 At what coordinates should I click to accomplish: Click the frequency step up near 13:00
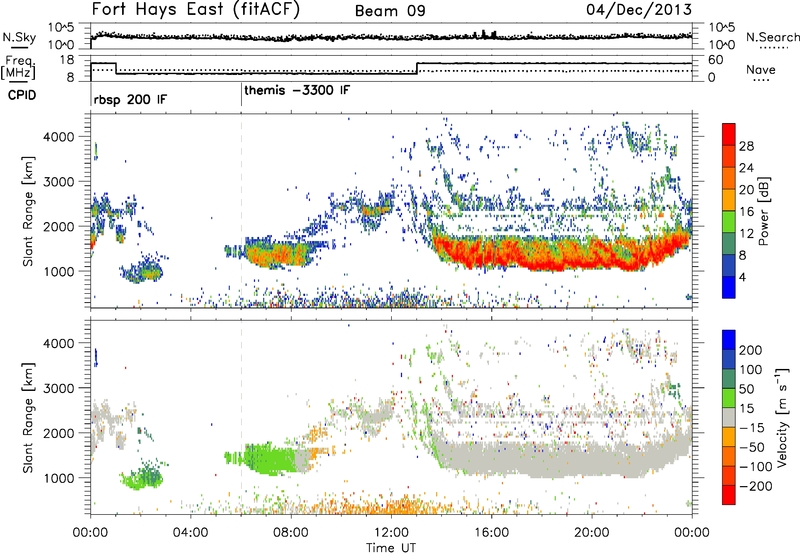pos(417,68)
